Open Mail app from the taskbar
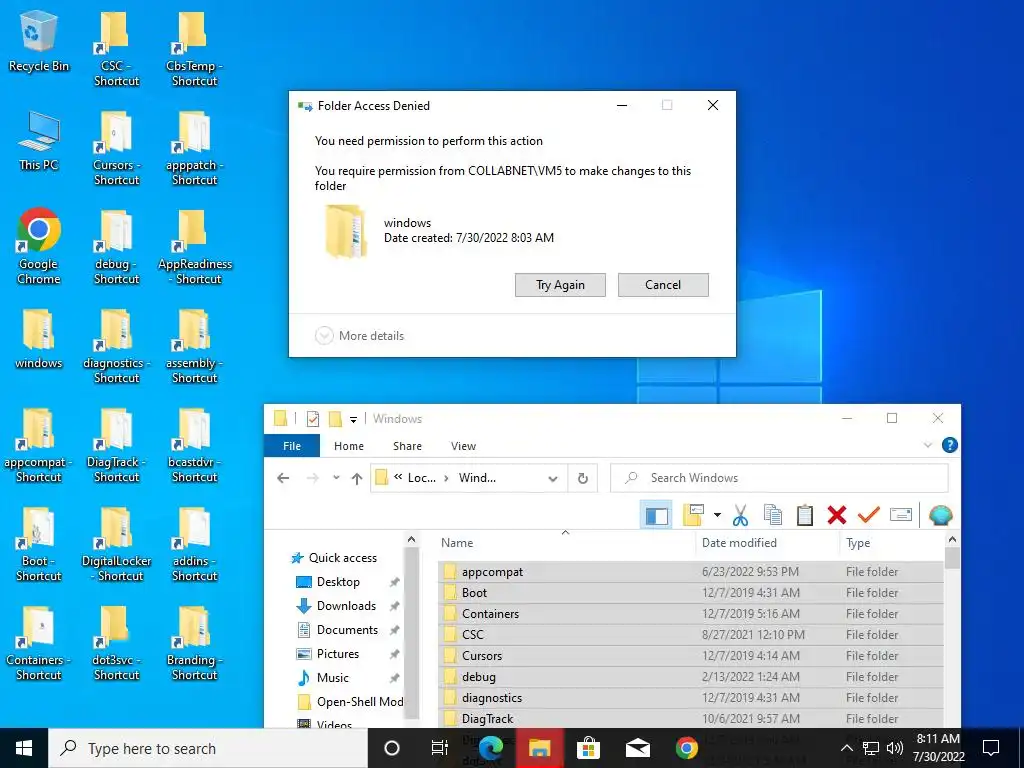This screenshot has width=1024, height=768. pyautogui.click(x=637, y=748)
